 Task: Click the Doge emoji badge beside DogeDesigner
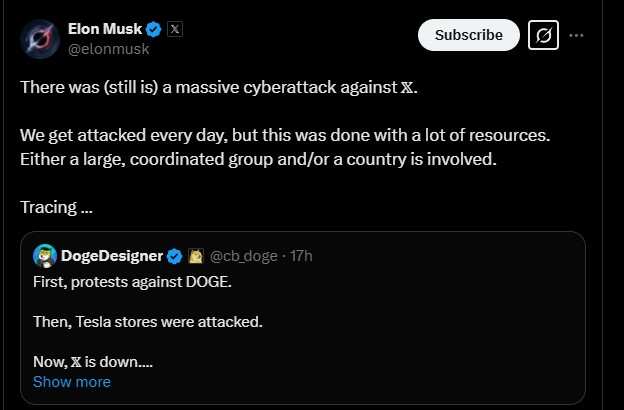pyautogui.click(x=195, y=256)
